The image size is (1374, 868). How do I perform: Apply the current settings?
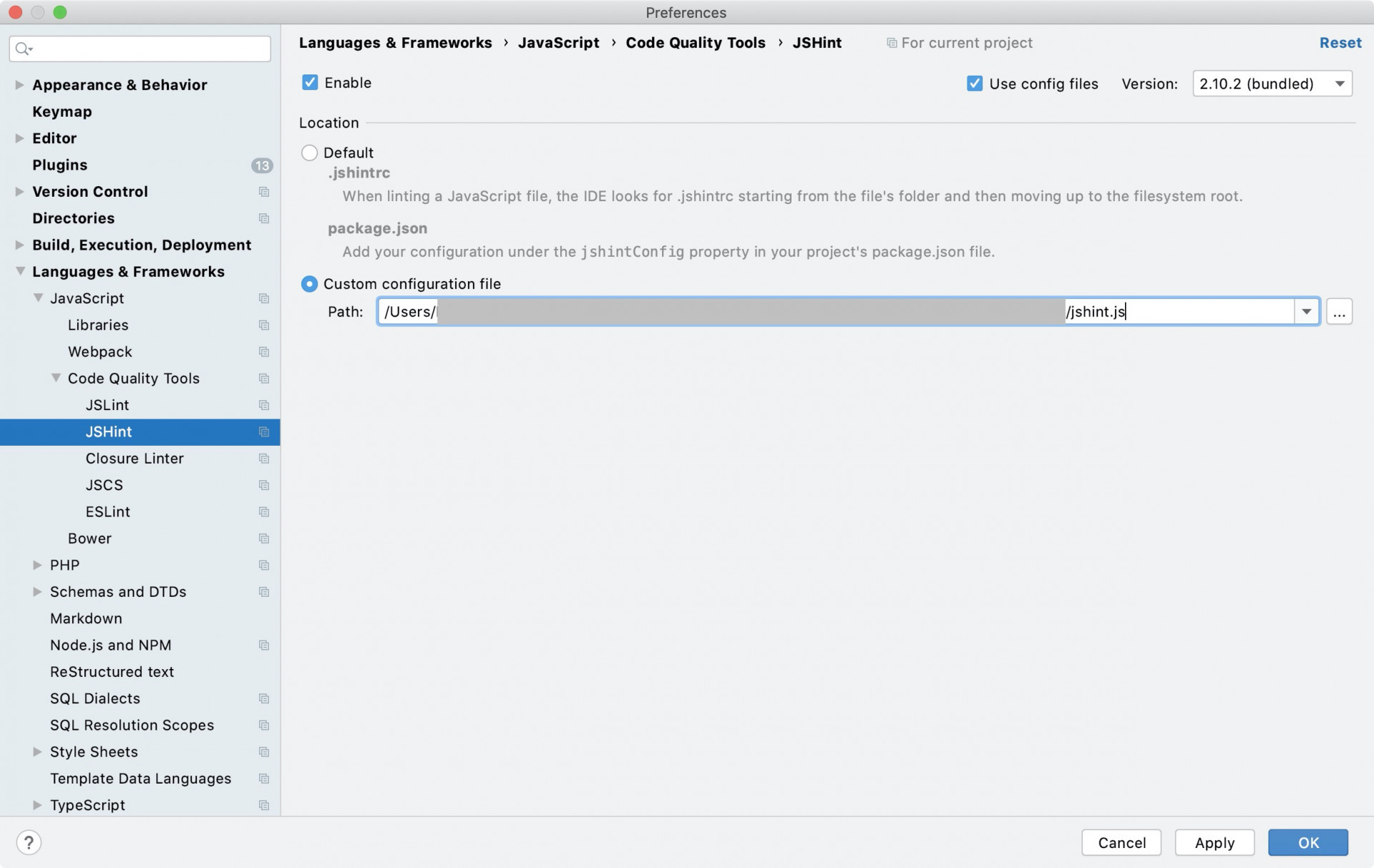(x=1214, y=842)
